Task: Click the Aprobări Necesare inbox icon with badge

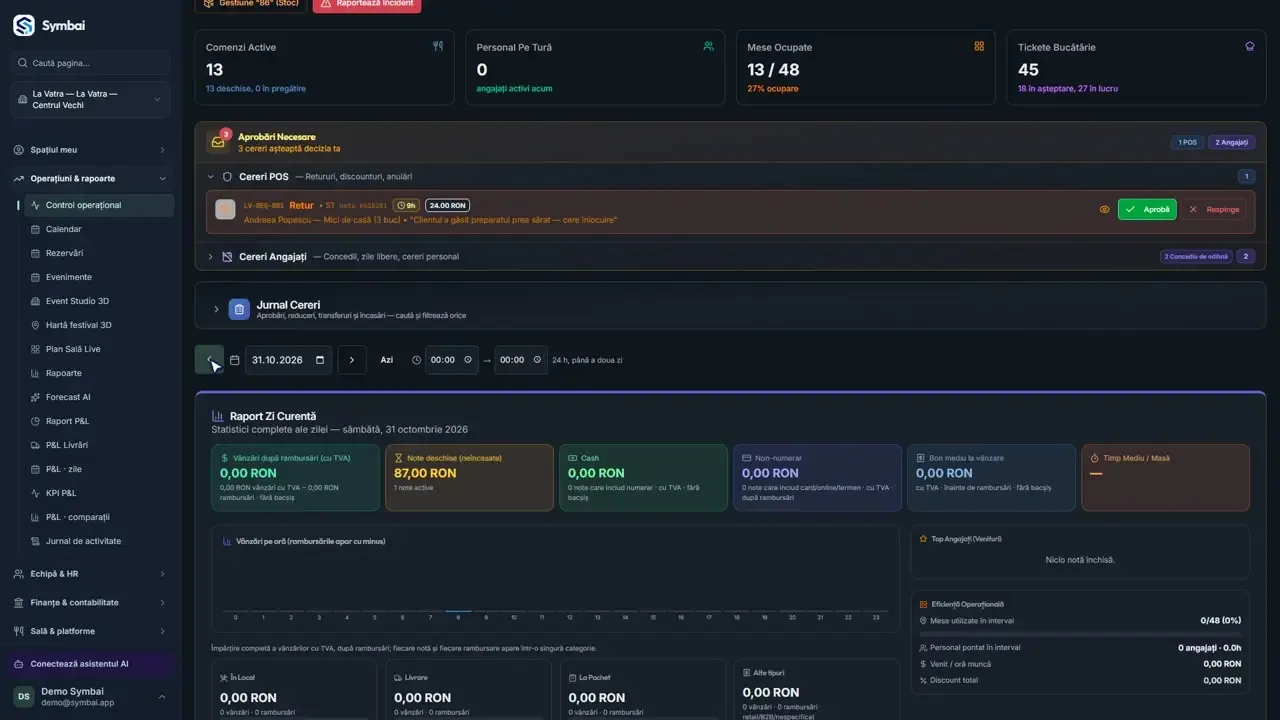Action: click(x=218, y=142)
